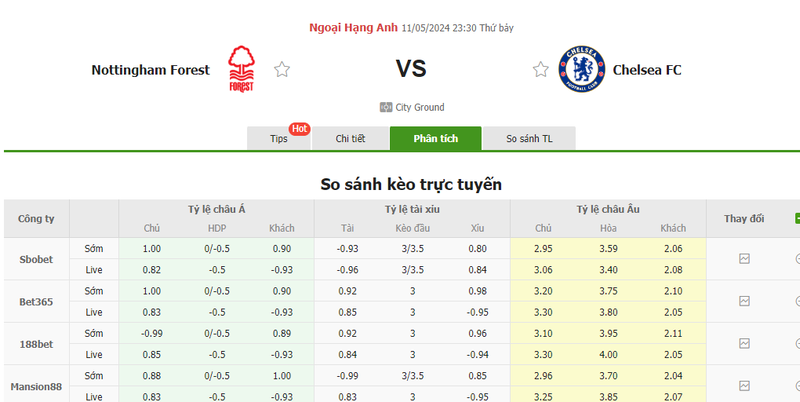Open the Tips tab
Viewport: 800px width, 402px height.
click(279, 138)
